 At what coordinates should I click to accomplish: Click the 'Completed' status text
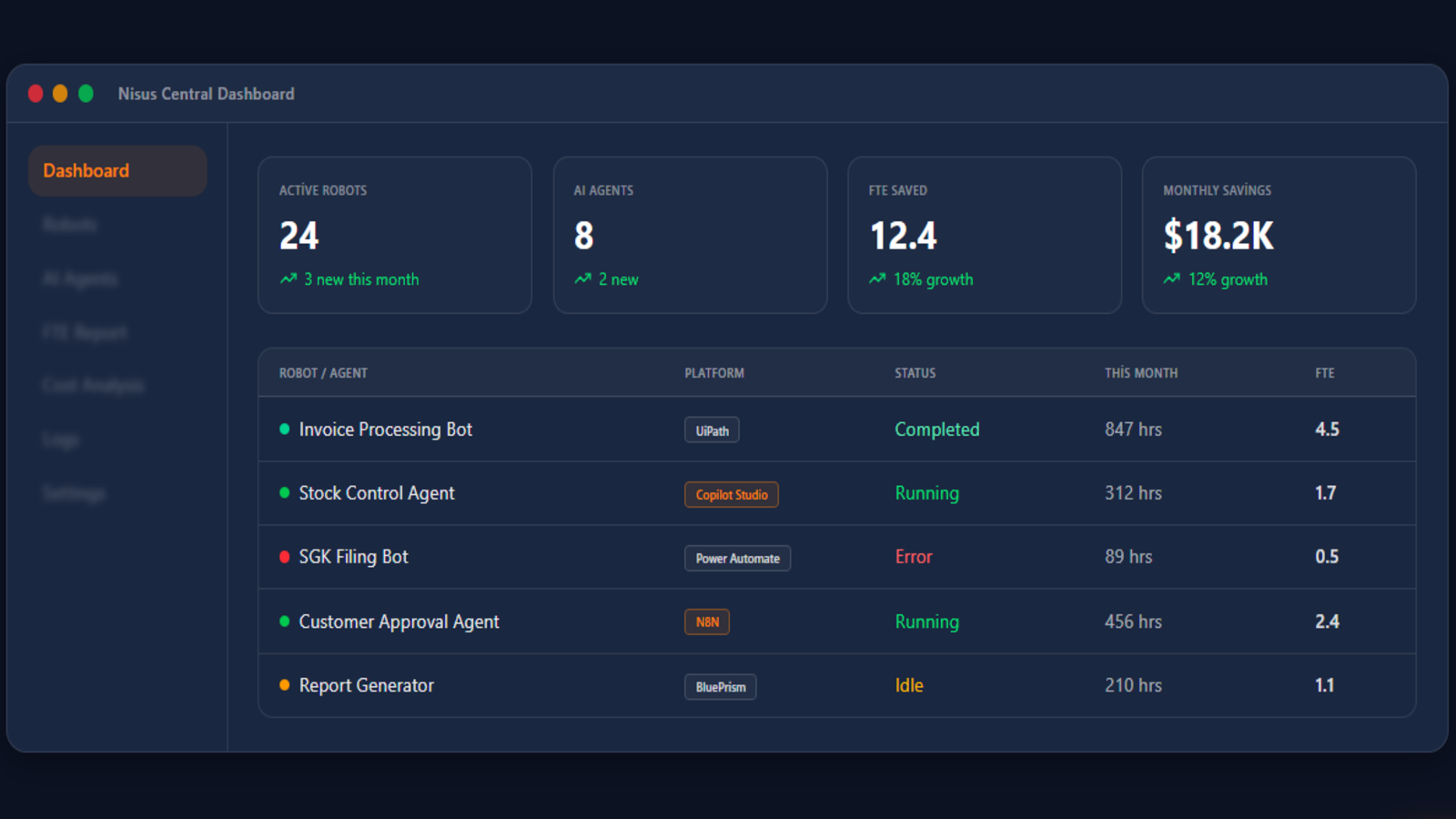[x=937, y=430]
